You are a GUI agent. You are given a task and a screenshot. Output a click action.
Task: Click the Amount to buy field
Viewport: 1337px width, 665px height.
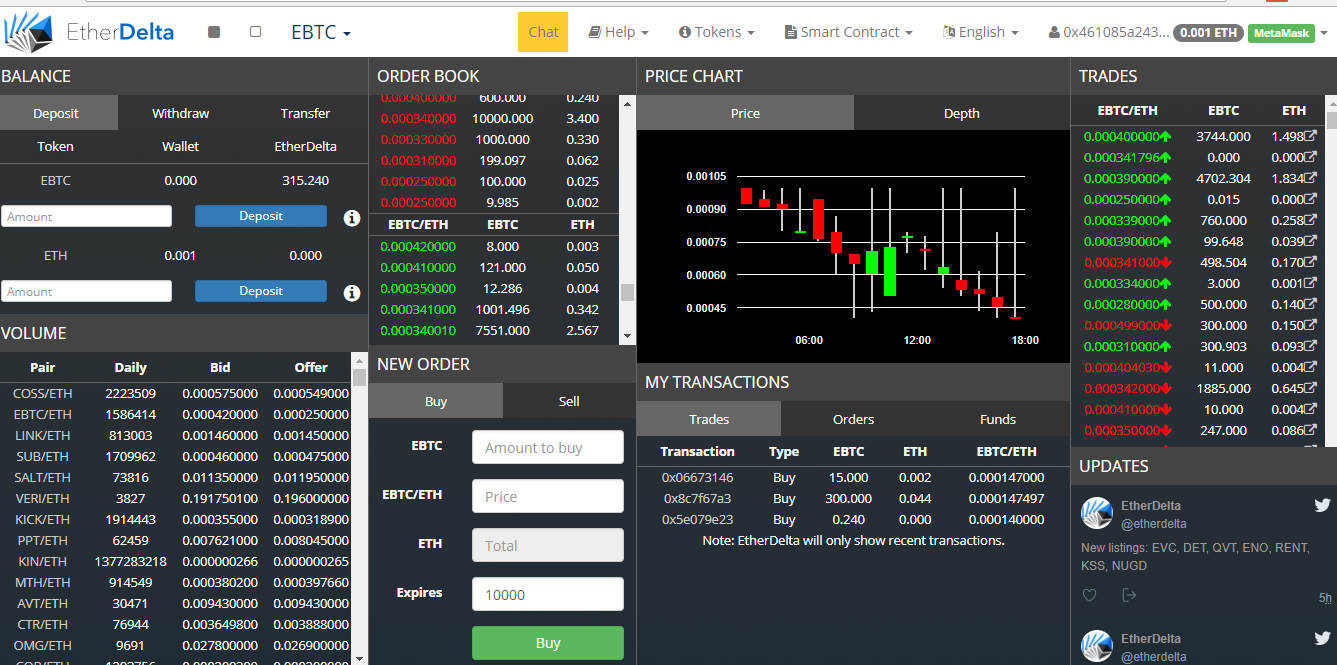[548, 447]
